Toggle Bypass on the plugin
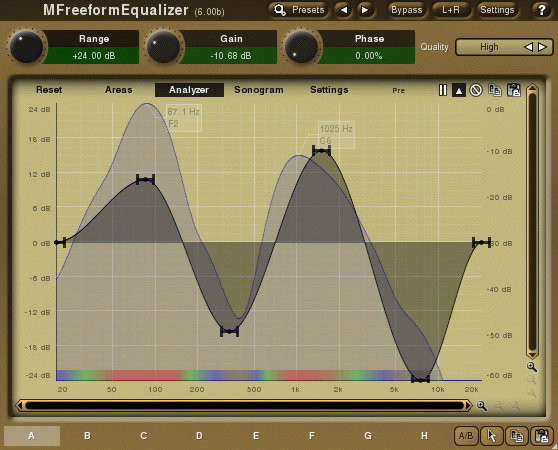This screenshot has width=558, height=450. (406, 10)
